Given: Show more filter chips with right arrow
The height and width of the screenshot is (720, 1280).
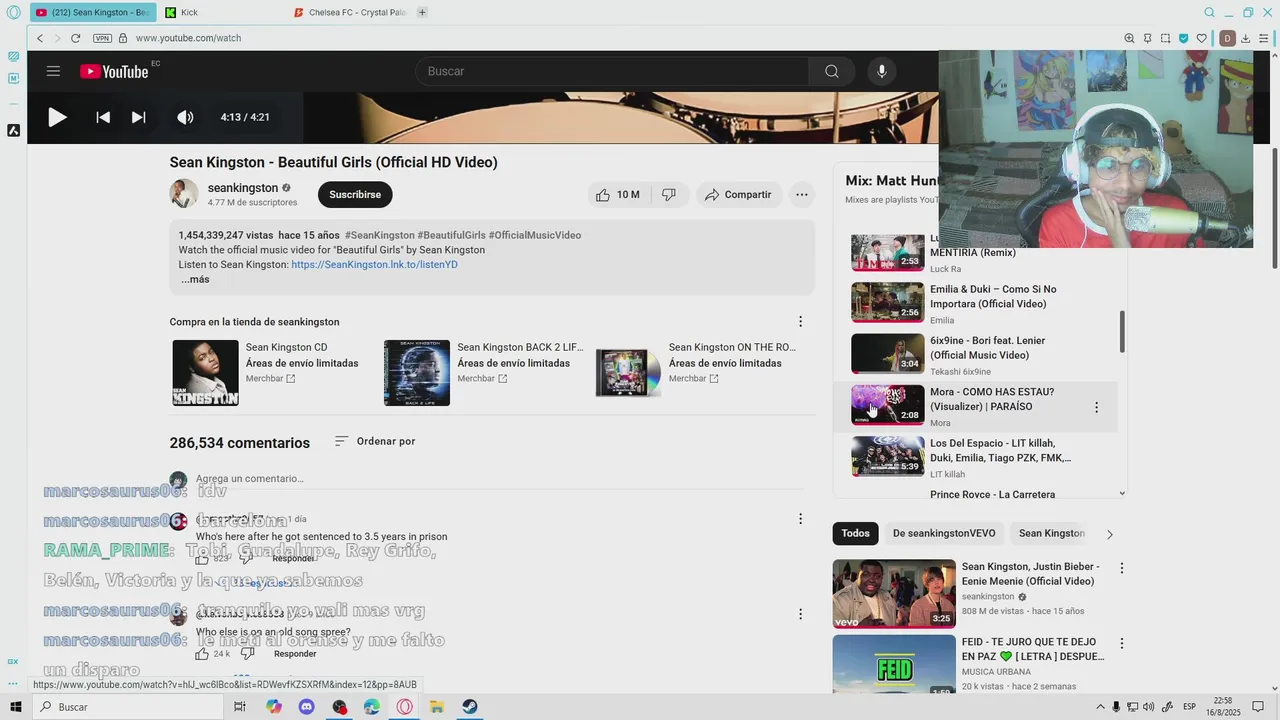Looking at the screenshot, I should click(1109, 534).
